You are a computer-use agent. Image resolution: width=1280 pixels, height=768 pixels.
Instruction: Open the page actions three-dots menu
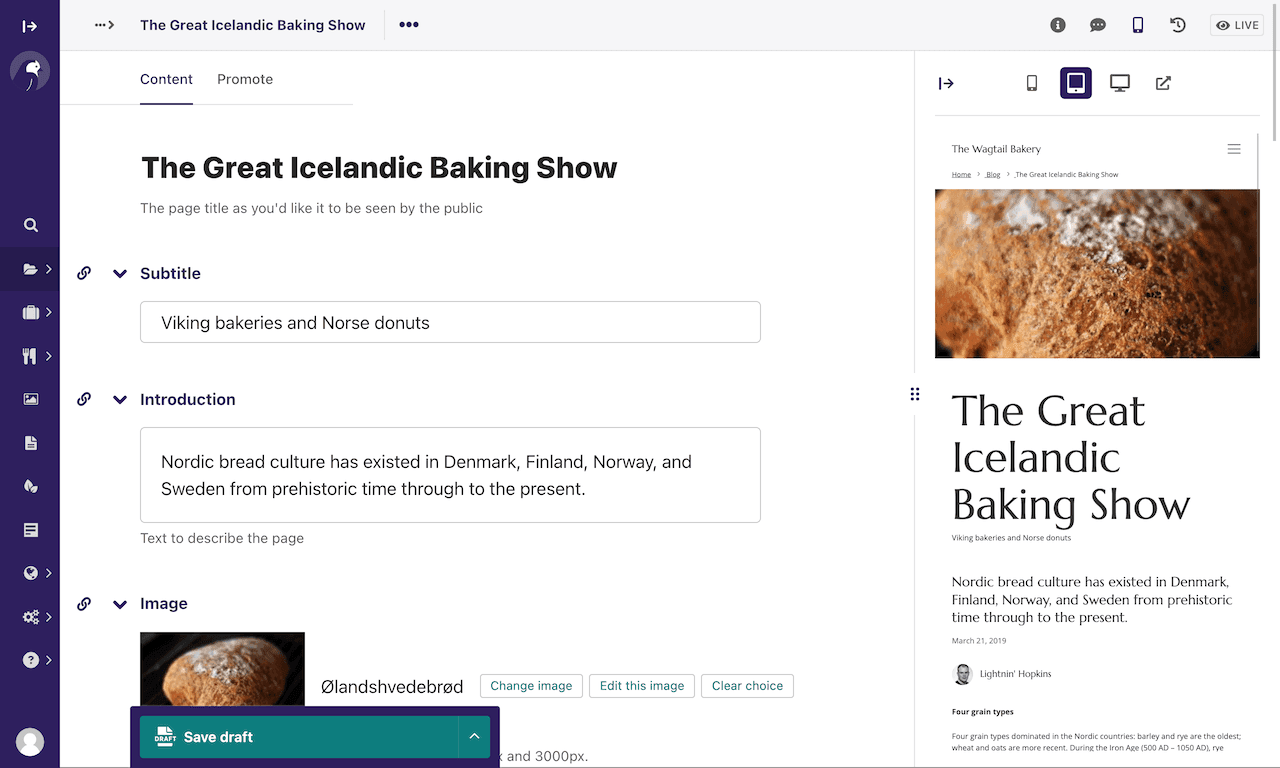pyautogui.click(x=409, y=25)
